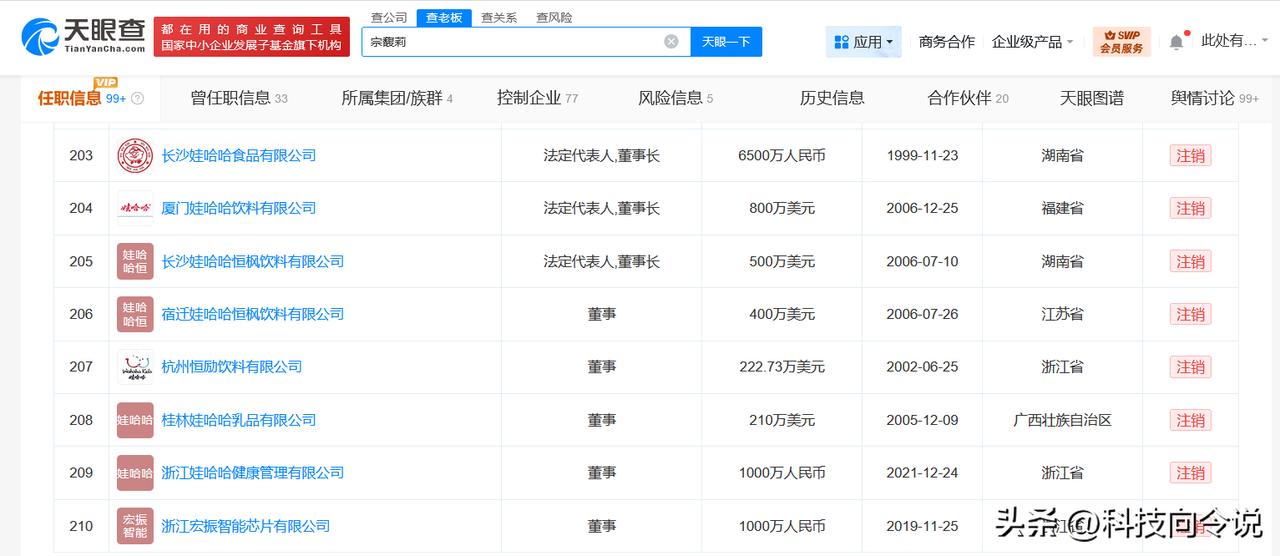Open the 所属集团/族群 tab

(397, 98)
